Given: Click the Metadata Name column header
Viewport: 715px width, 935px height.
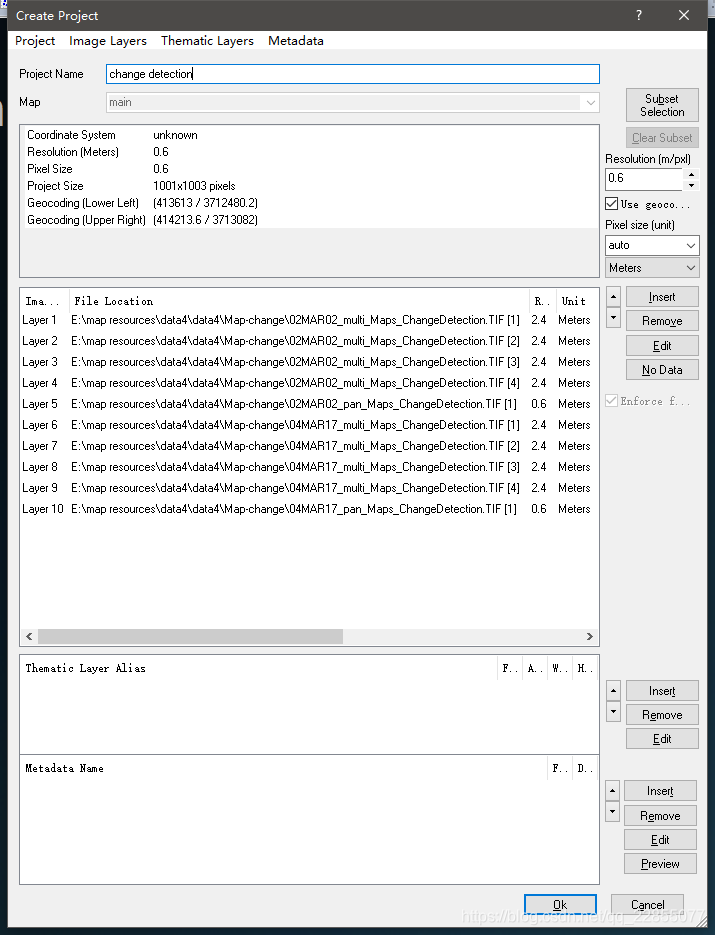Looking at the screenshot, I should [x=284, y=769].
